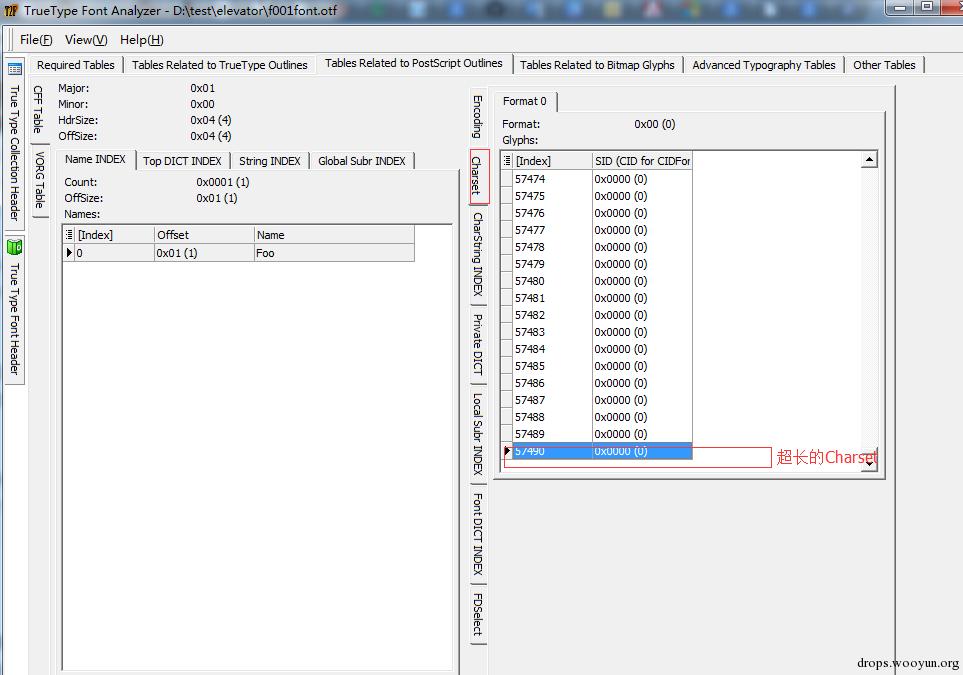The image size is (963, 675).
Task: Switch to Tables Related to Bitmap Glyphs tab
Action: click(x=597, y=65)
